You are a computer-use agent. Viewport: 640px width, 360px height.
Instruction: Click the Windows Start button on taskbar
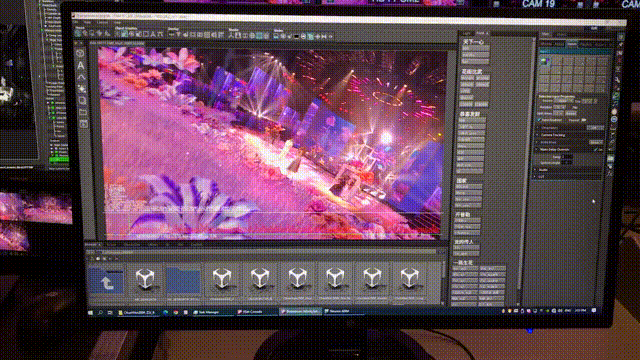(x=91, y=312)
